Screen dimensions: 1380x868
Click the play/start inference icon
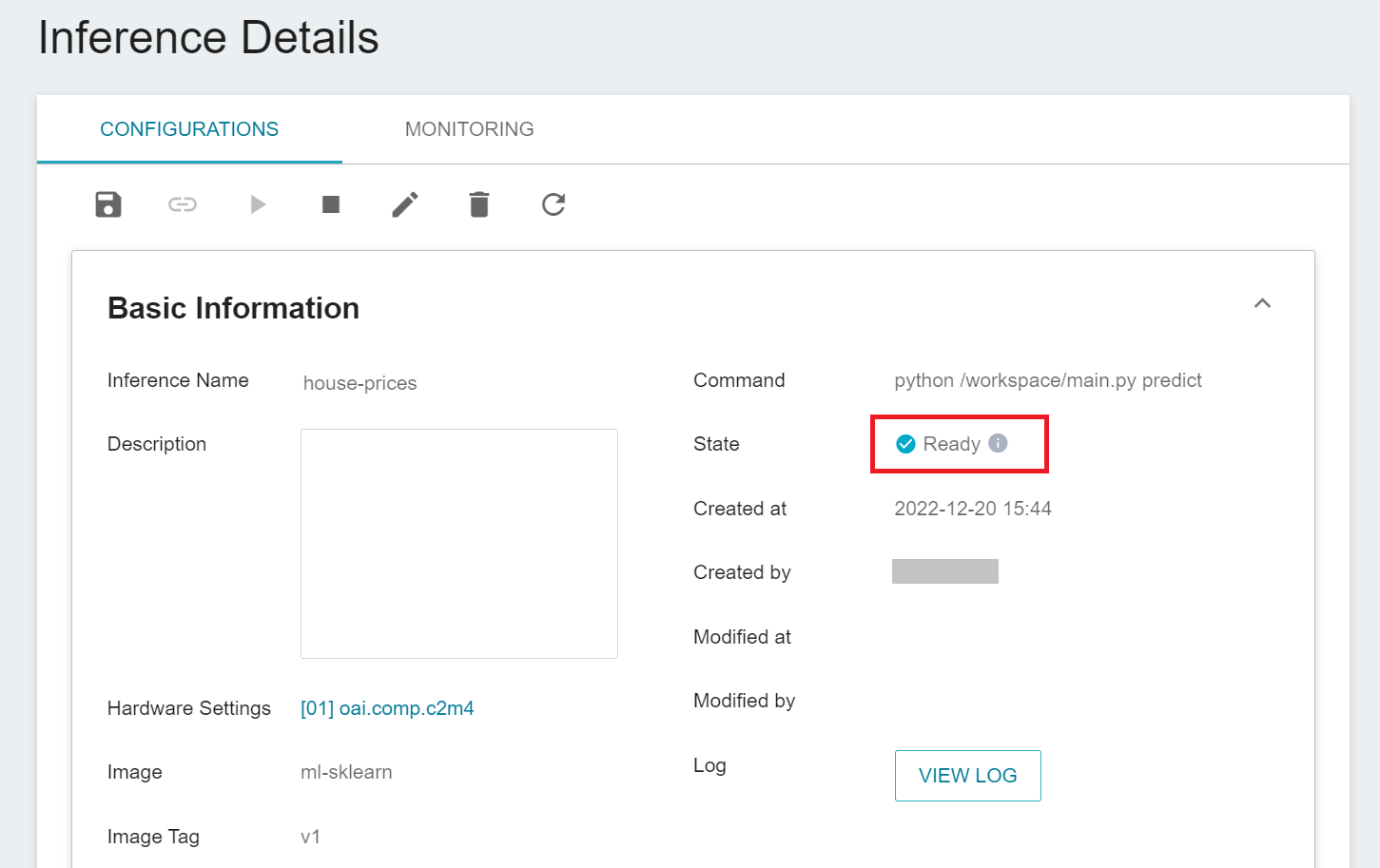point(258,204)
